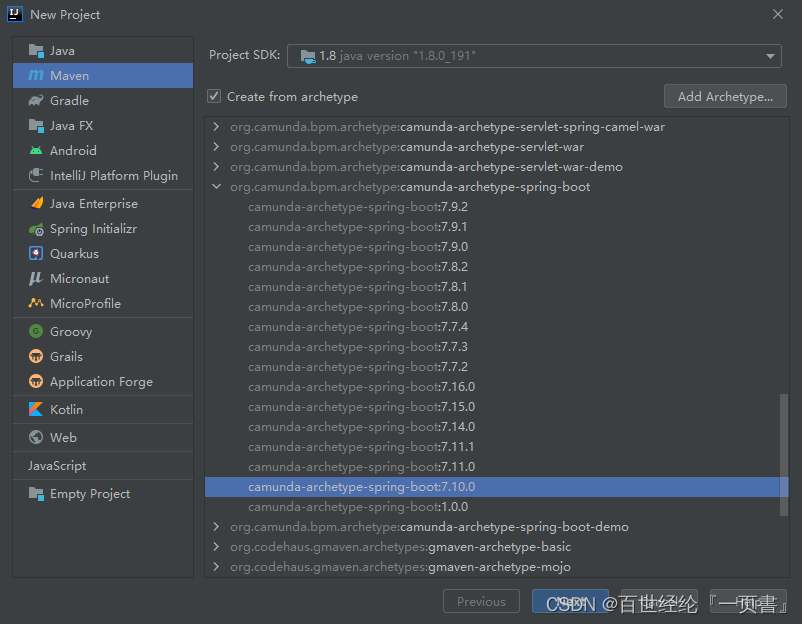Select Quarkus project type label
802x624 pixels.
[x=75, y=253]
